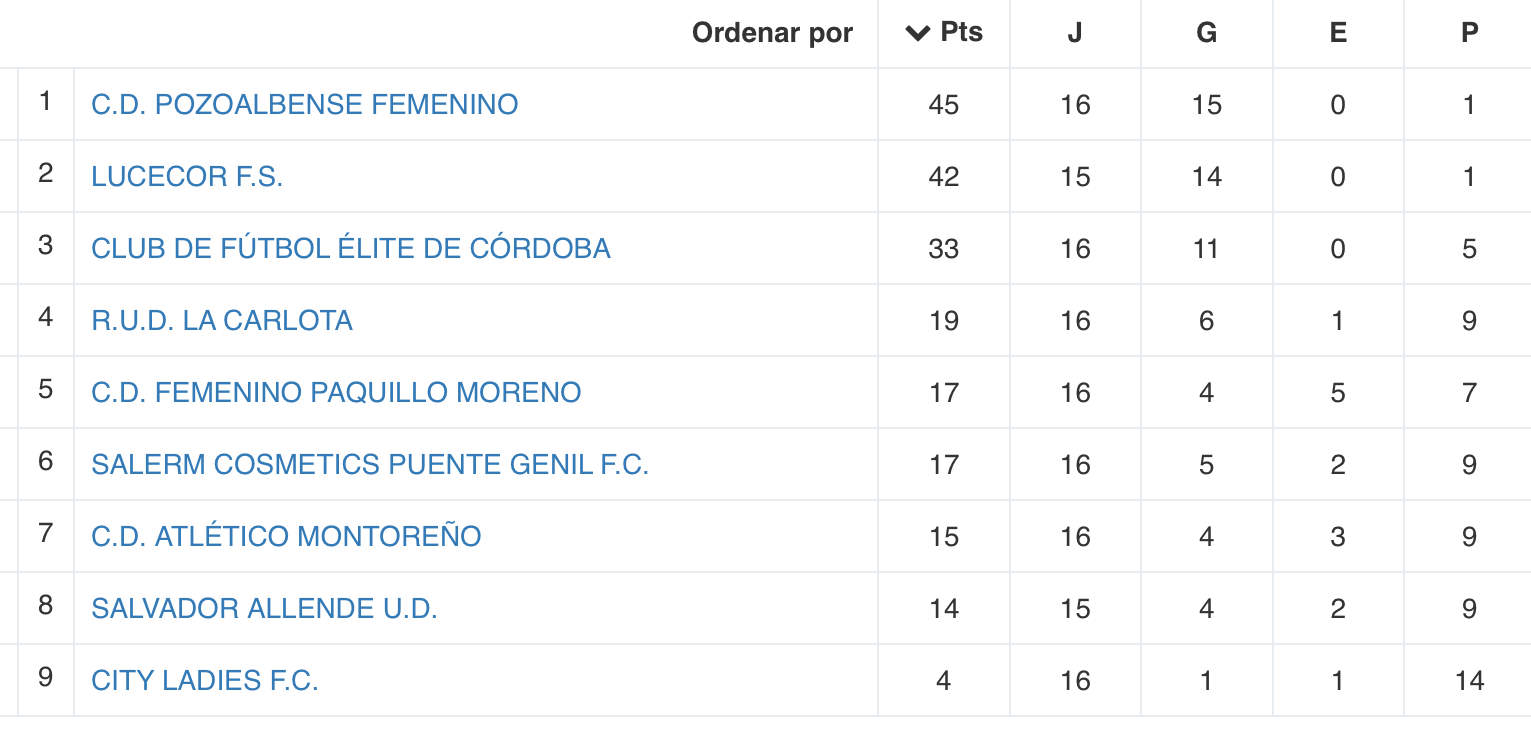This screenshot has height=731, width=1531.
Task: Click the 14 losses cell for City Ladies
Action: [1468, 680]
